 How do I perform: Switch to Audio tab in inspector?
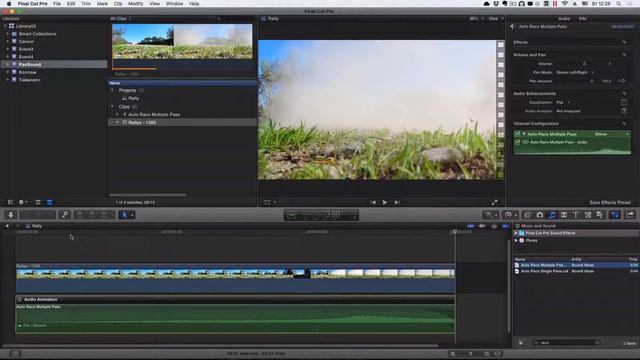(564, 19)
